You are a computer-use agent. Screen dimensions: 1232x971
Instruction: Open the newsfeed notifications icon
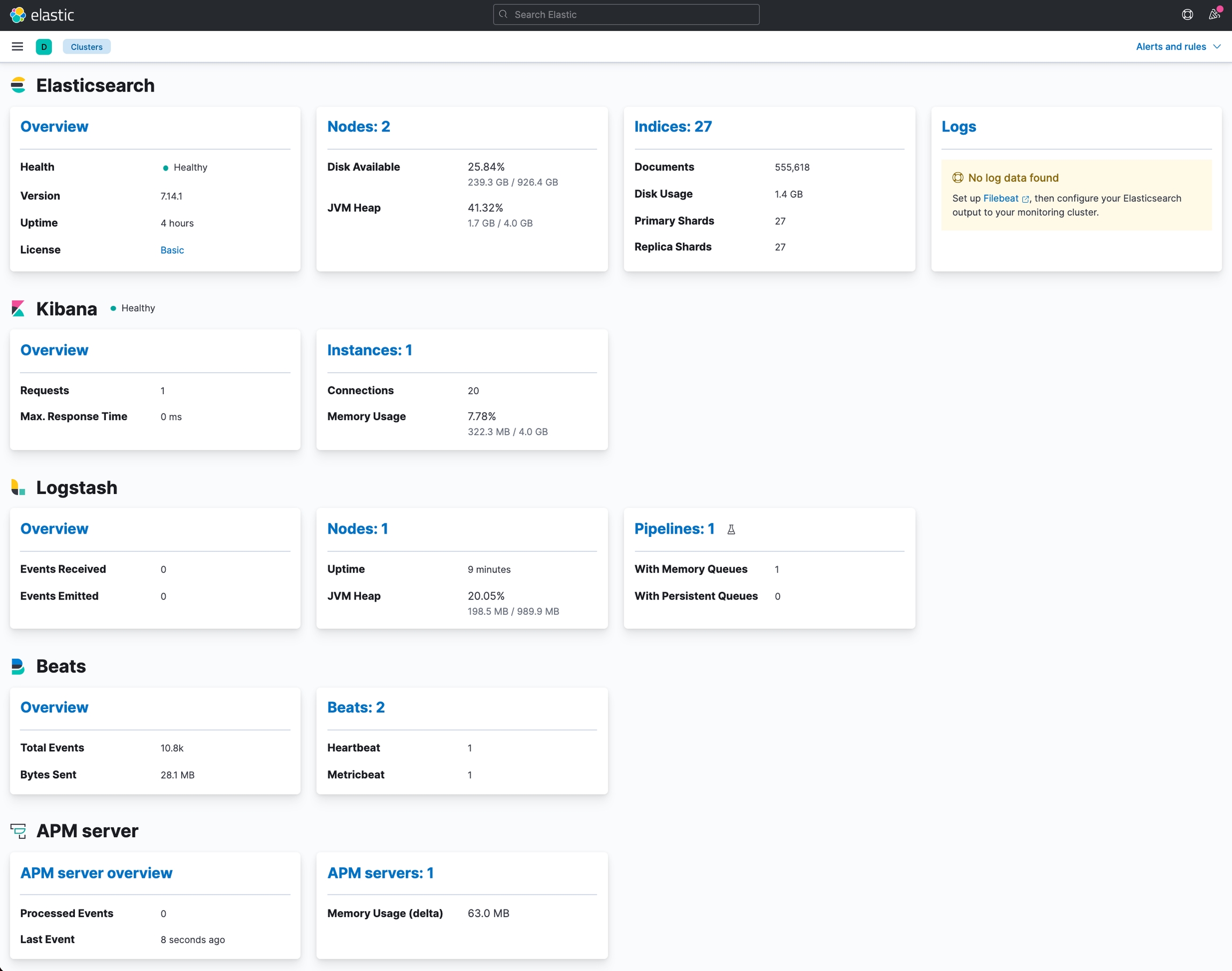coord(1214,15)
